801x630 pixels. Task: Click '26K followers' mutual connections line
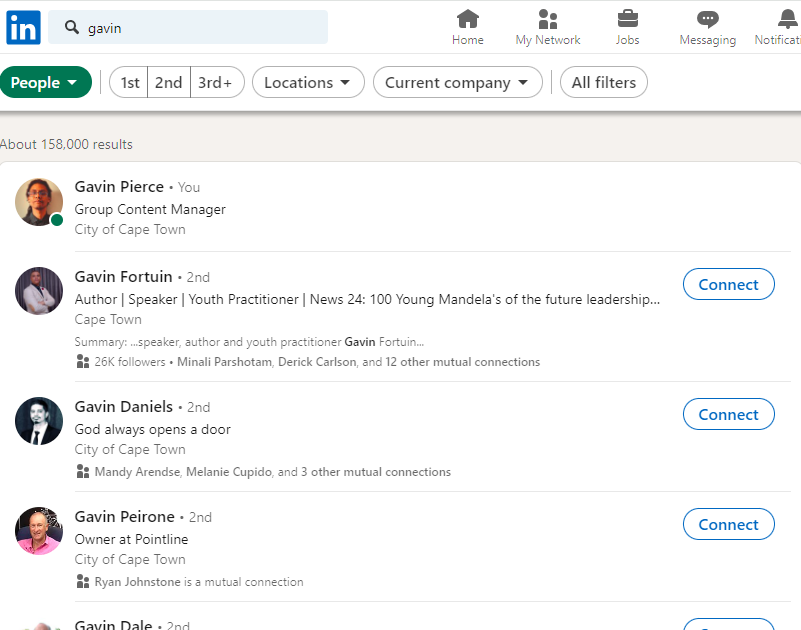[317, 362]
